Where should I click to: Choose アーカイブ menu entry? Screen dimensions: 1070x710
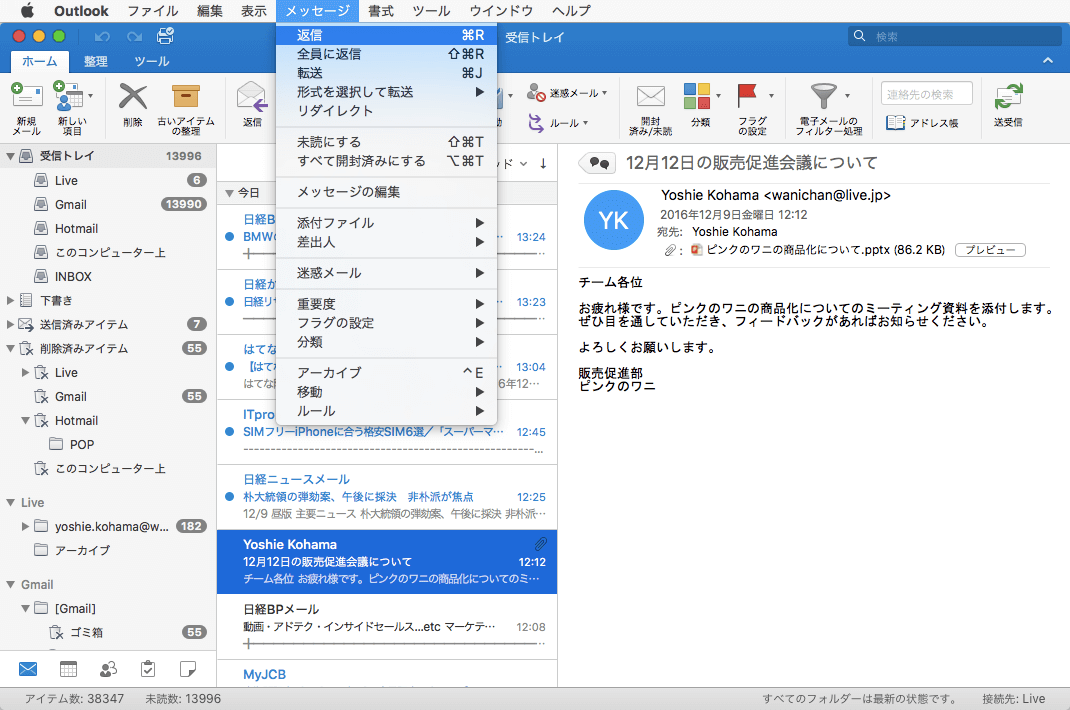tap(386, 373)
